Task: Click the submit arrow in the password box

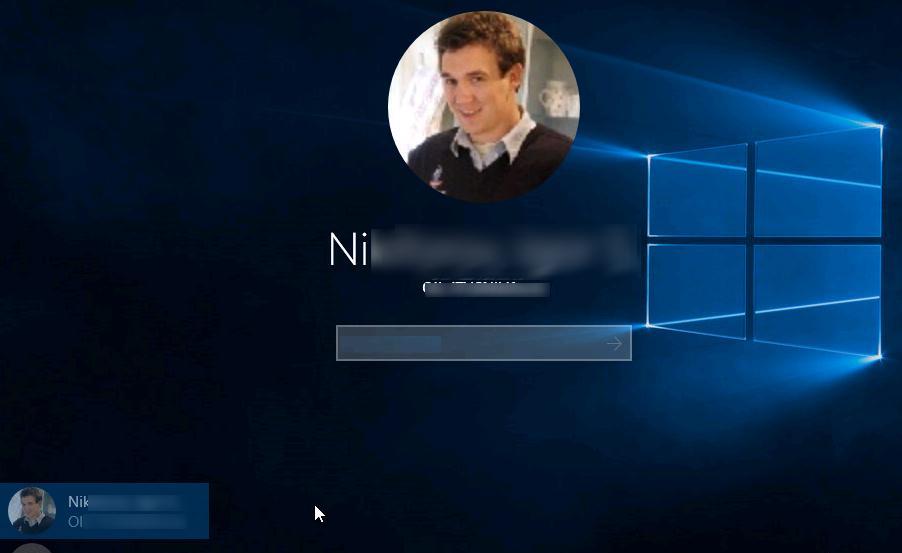Action: pos(614,344)
